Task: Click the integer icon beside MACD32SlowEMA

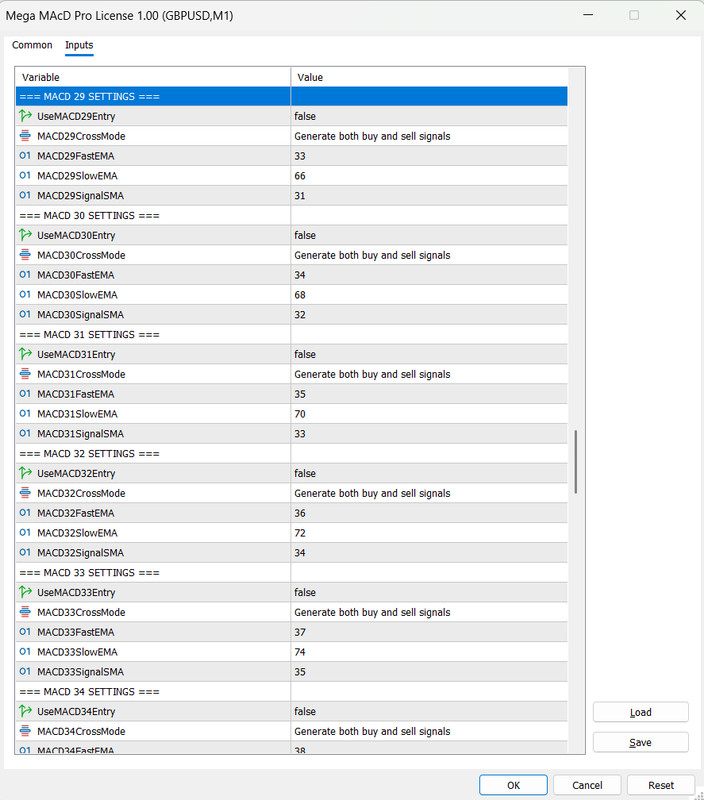Action: 25,533
